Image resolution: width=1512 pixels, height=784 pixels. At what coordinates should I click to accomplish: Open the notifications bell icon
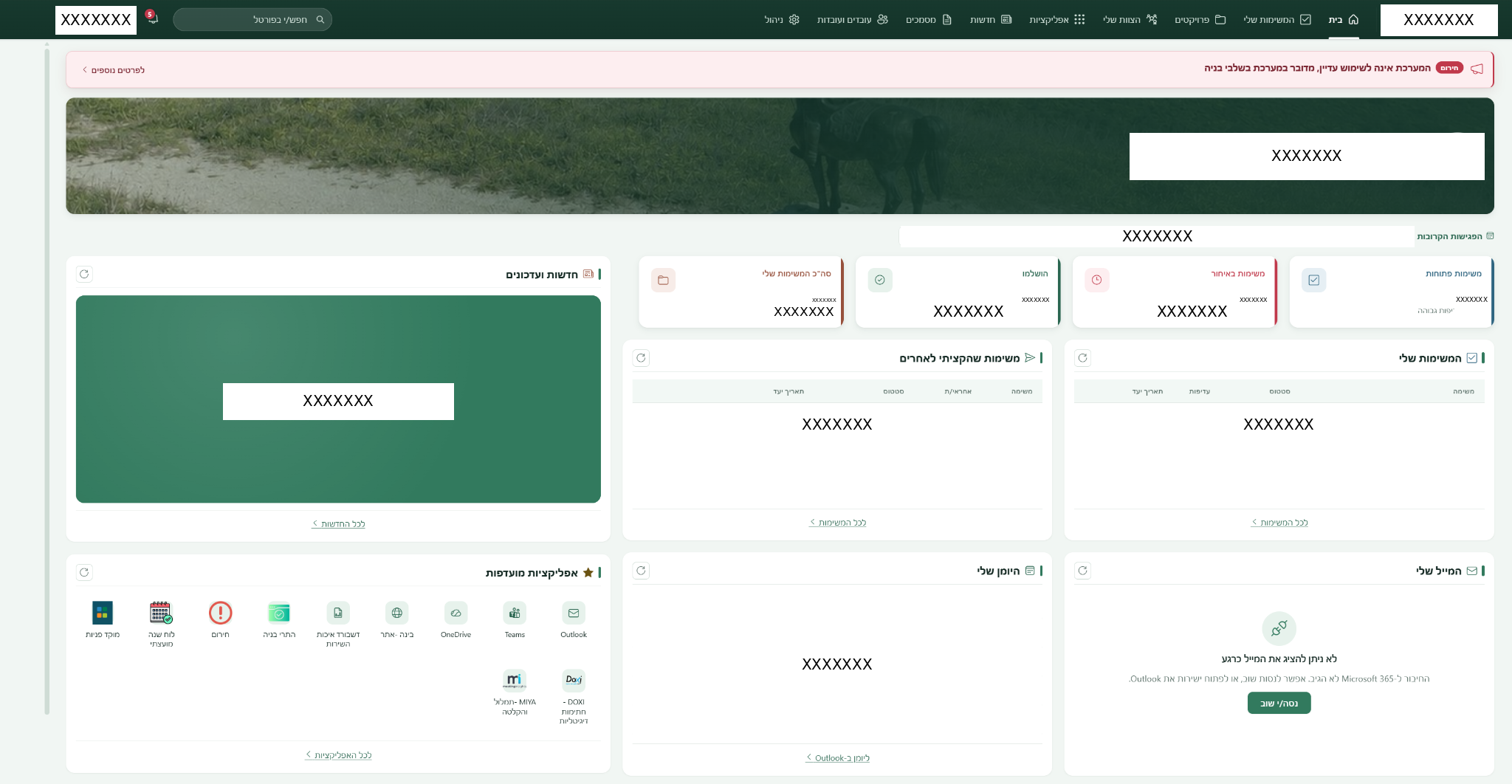pyautogui.click(x=152, y=18)
